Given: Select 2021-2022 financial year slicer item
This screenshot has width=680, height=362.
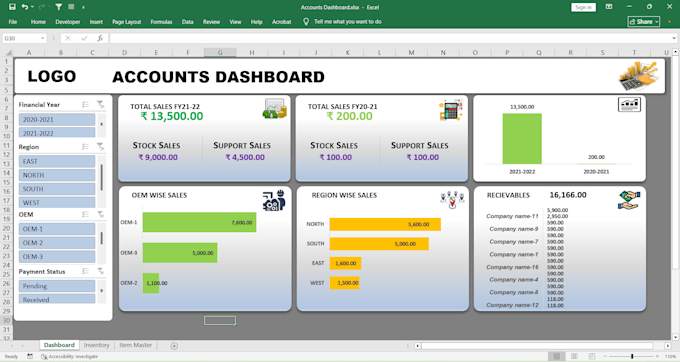Looking at the screenshot, I should (57, 132).
